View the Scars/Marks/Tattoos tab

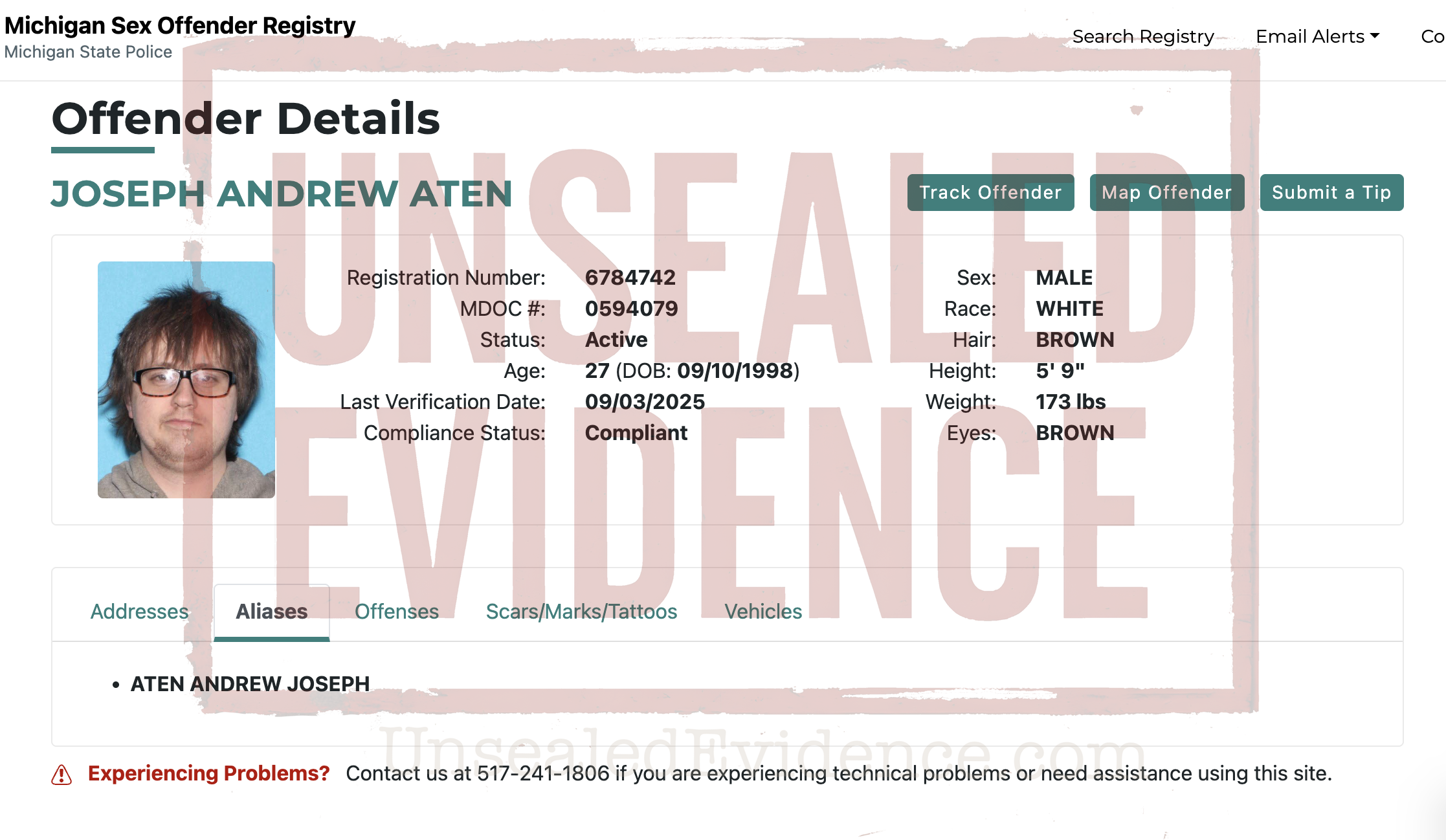tap(581, 612)
